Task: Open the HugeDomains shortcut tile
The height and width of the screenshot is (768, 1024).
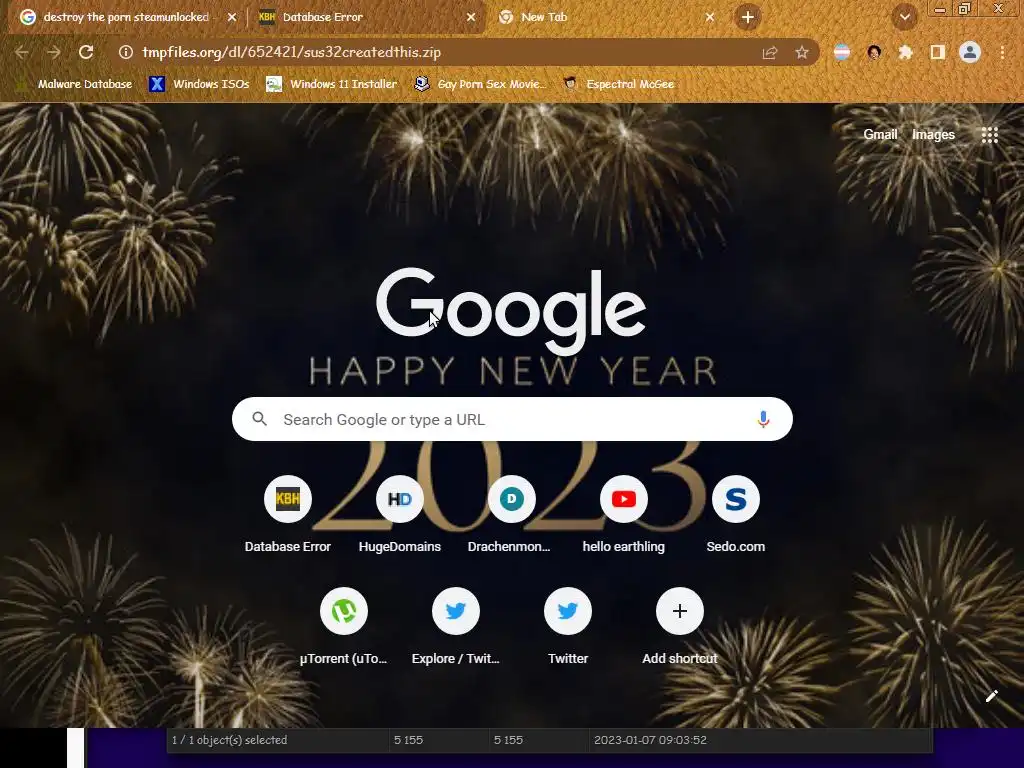Action: [x=400, y=515]
